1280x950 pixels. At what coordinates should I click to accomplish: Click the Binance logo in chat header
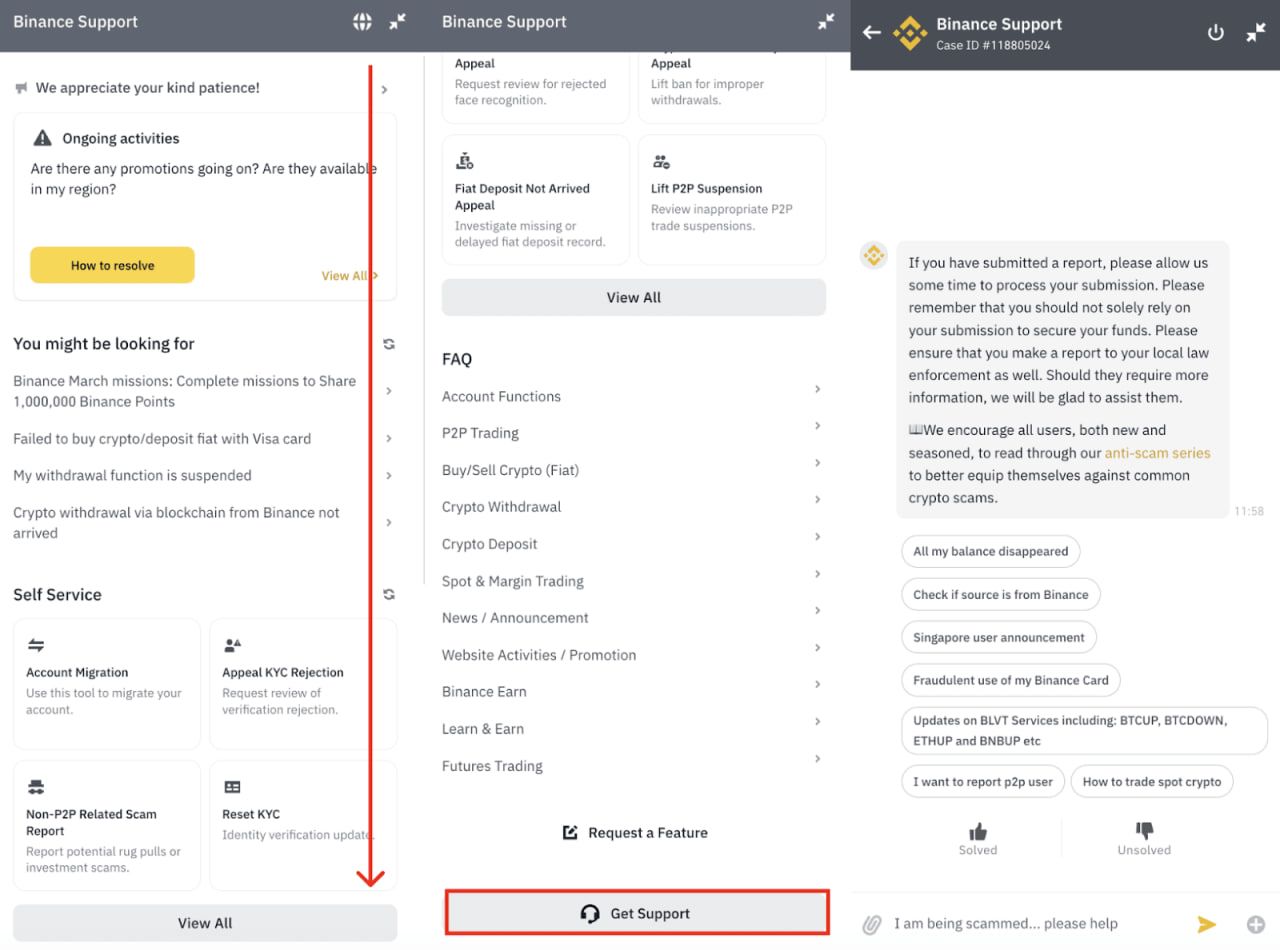[x=910, y=33]
